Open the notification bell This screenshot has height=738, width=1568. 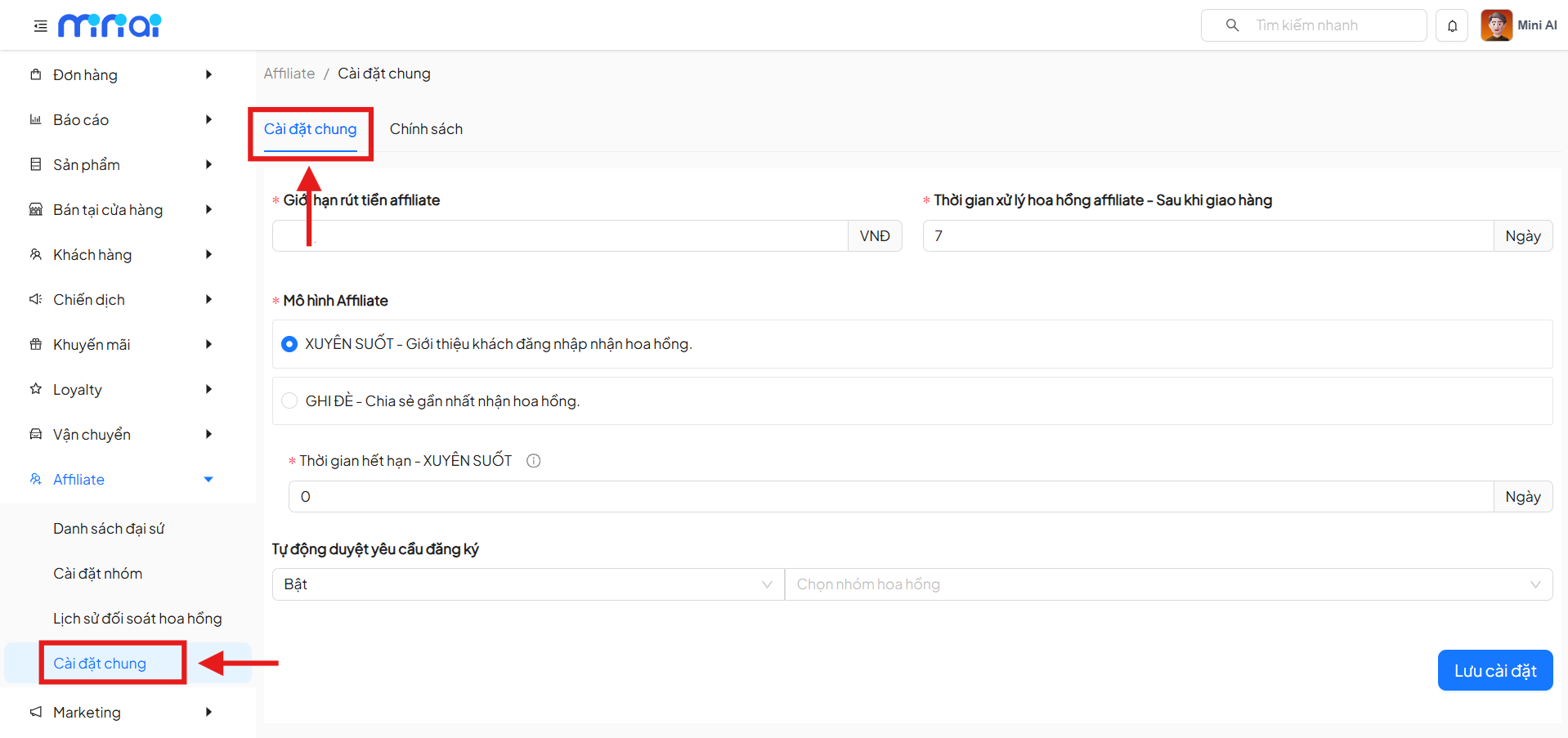(x=1452, y=26)
